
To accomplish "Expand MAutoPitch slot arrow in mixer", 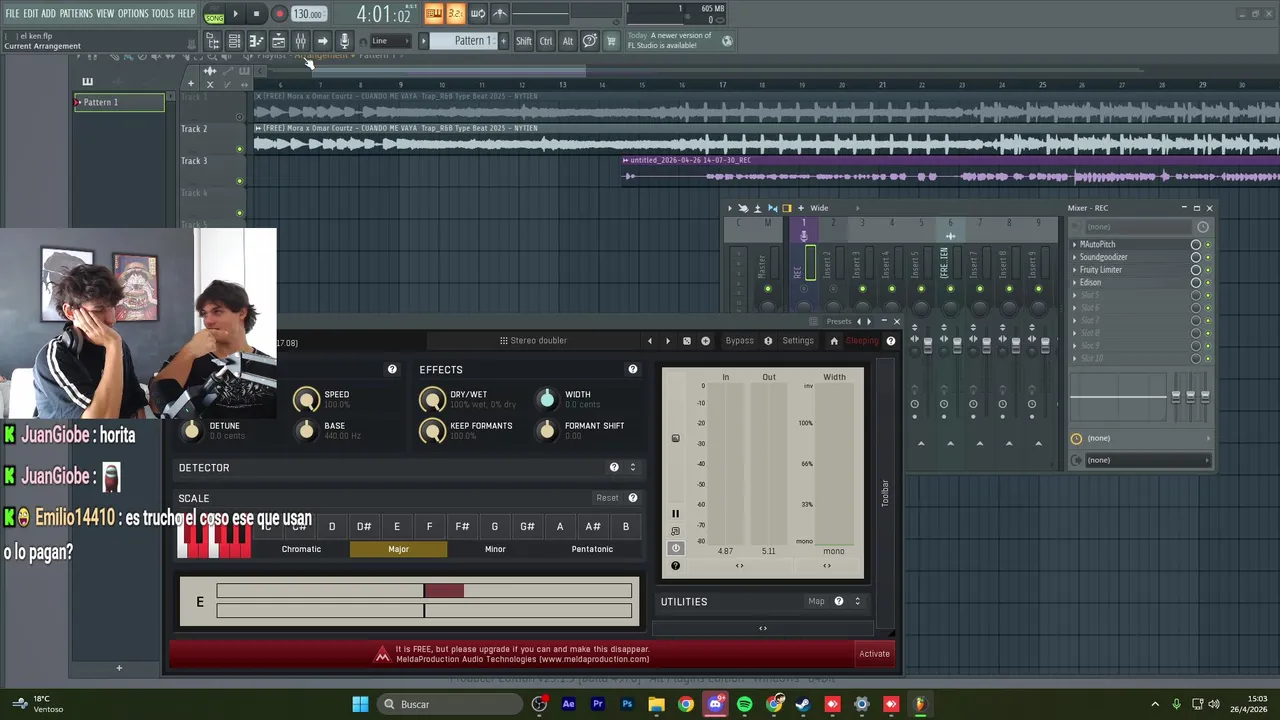I will click(1075, 244).
